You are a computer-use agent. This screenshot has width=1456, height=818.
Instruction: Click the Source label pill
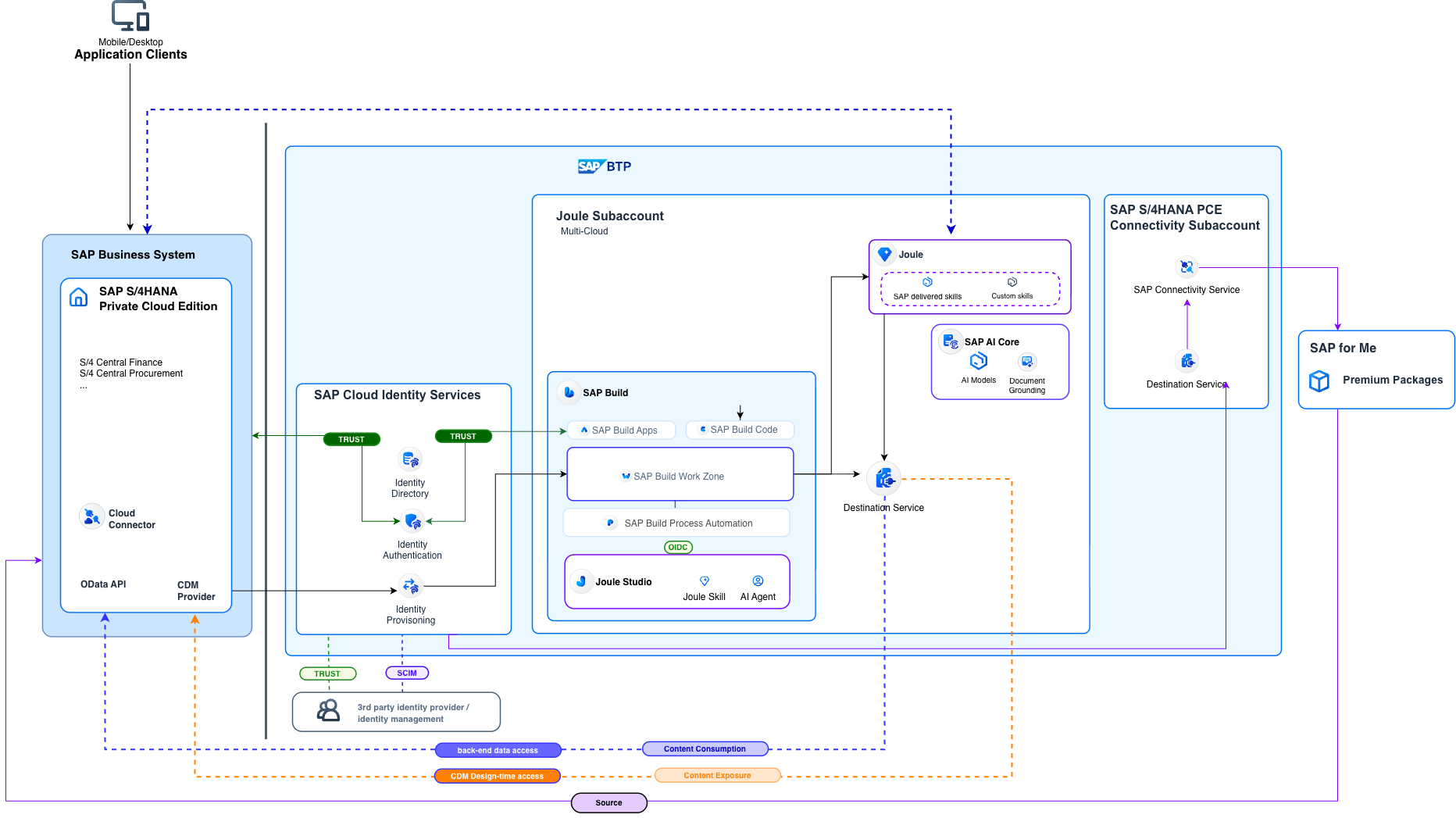pyautogui.click(x=609, y=802)
